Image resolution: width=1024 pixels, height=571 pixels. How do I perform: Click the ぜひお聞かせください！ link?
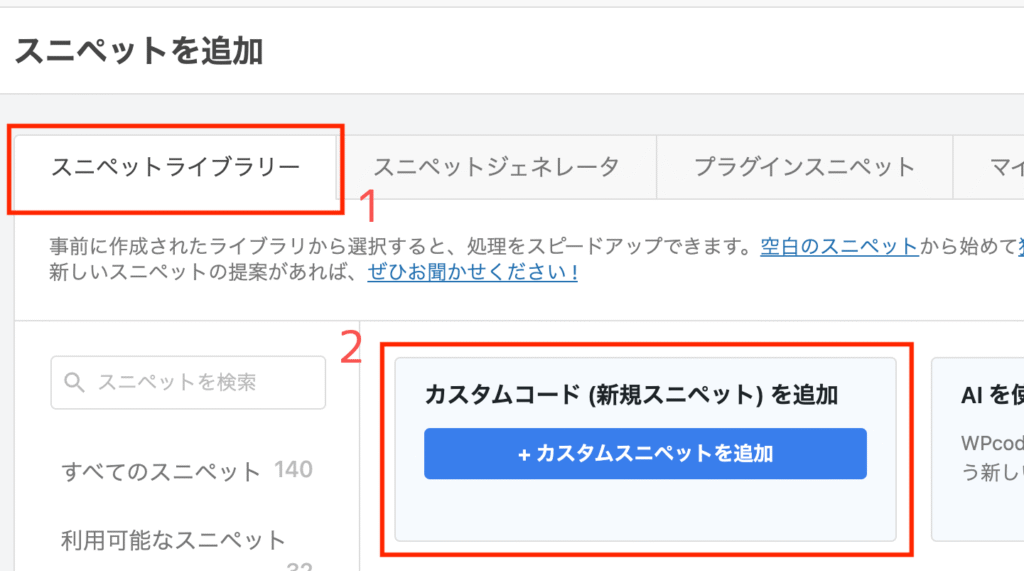coord(473,272)
